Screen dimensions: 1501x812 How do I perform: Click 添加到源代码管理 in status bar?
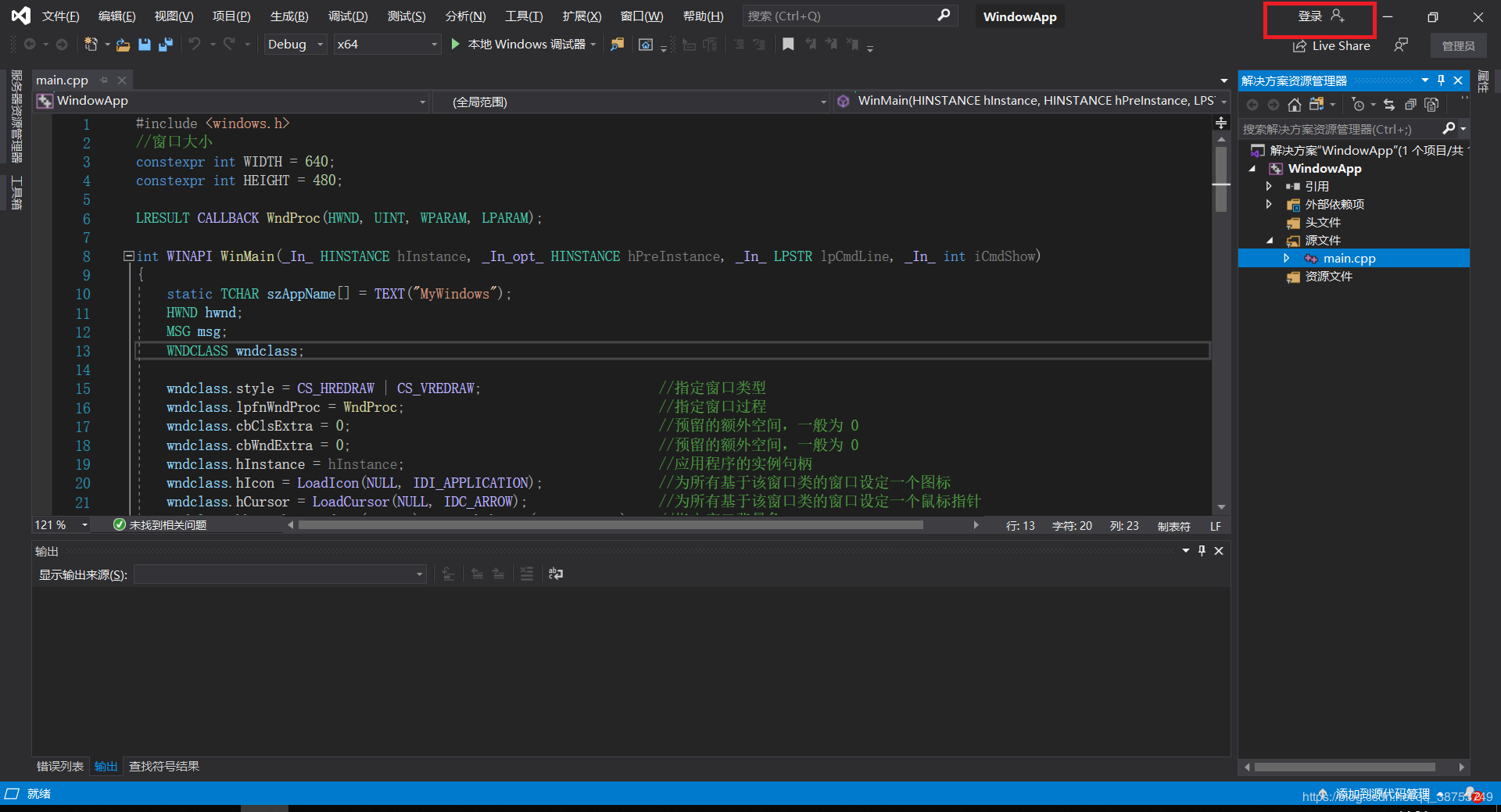pyautogui.click(x=1382, y=794)
